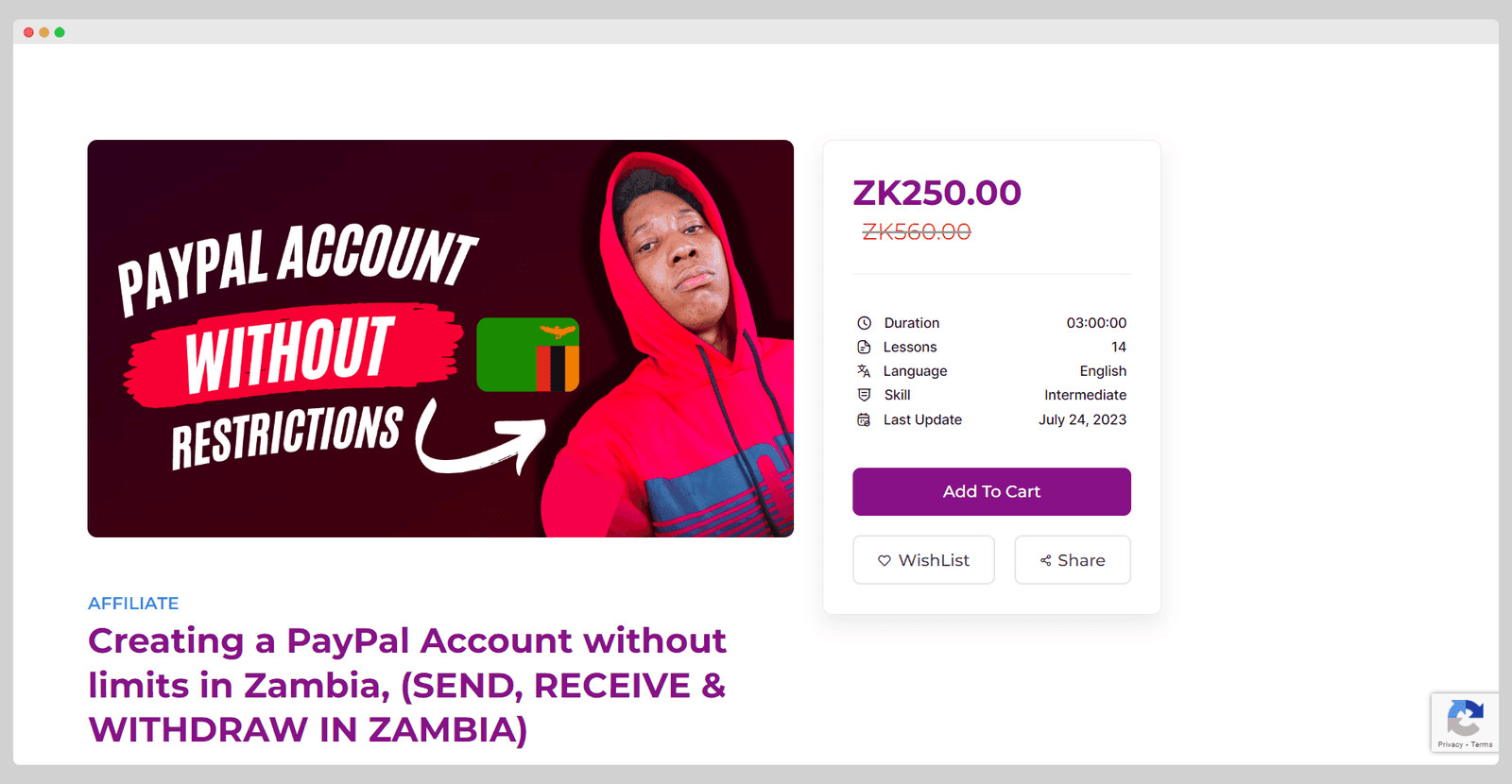Click the clock icon beside Duration
Viewport: 1512px width, 784px height.
point(864,323)
